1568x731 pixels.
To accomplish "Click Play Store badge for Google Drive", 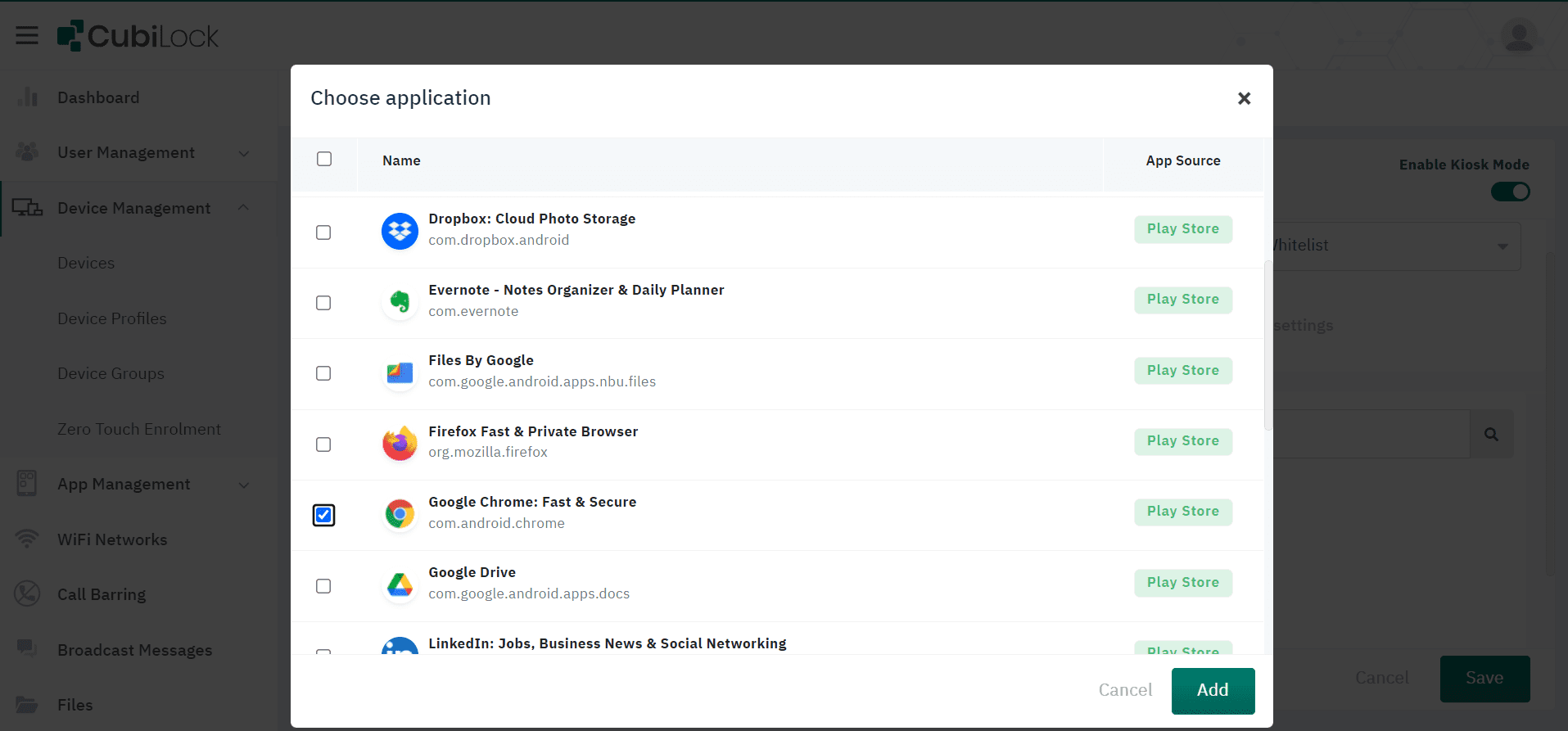I will [1183, 583].
